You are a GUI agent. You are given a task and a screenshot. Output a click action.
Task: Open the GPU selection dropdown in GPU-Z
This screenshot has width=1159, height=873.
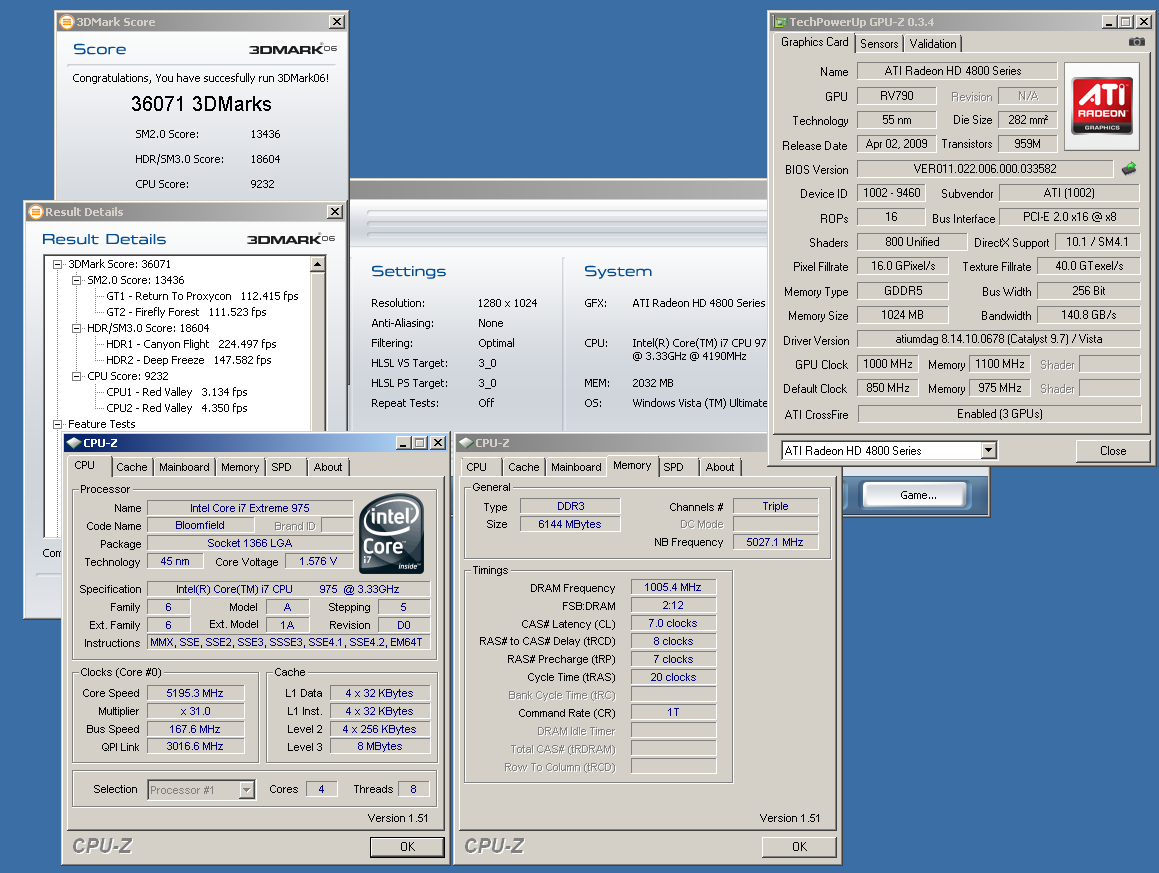988,450
